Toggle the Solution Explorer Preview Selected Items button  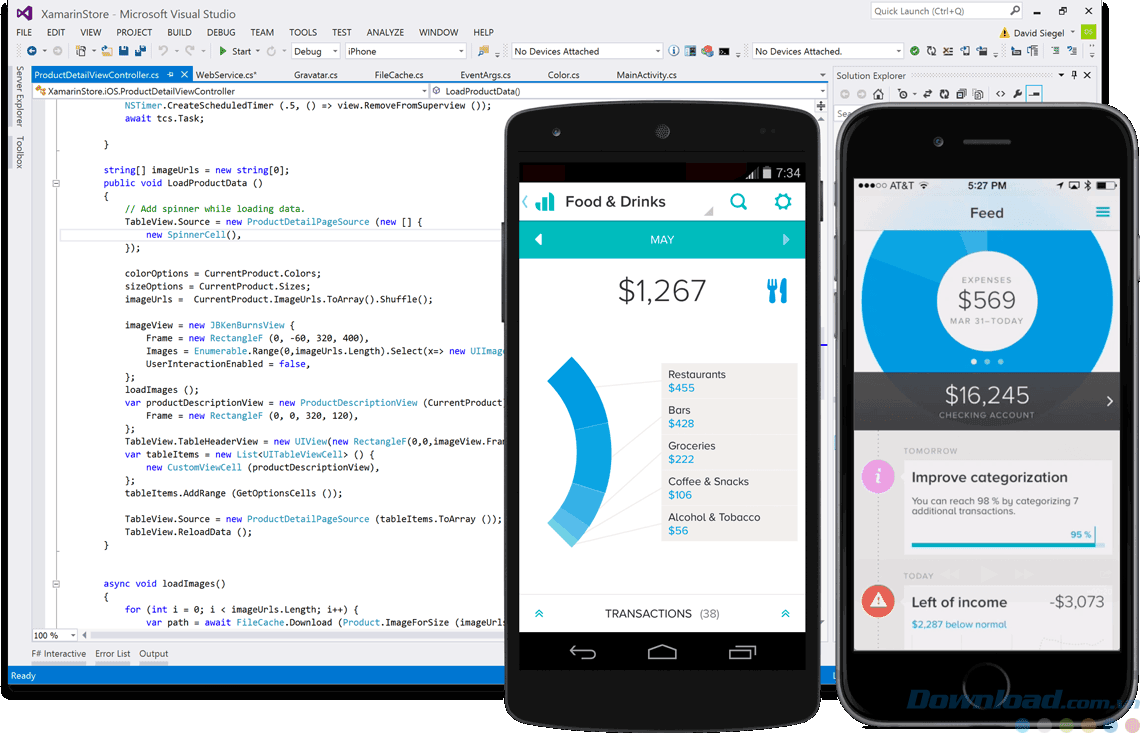point(1034,94)
